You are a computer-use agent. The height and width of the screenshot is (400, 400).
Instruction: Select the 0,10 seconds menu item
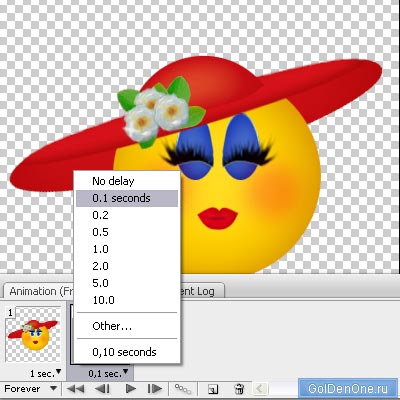click(x=127, y=352)
